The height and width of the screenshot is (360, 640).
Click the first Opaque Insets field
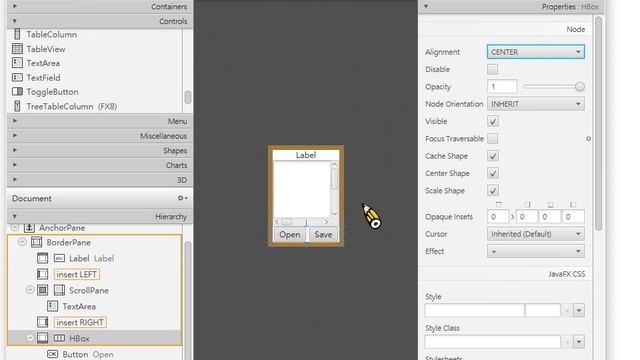498,217
